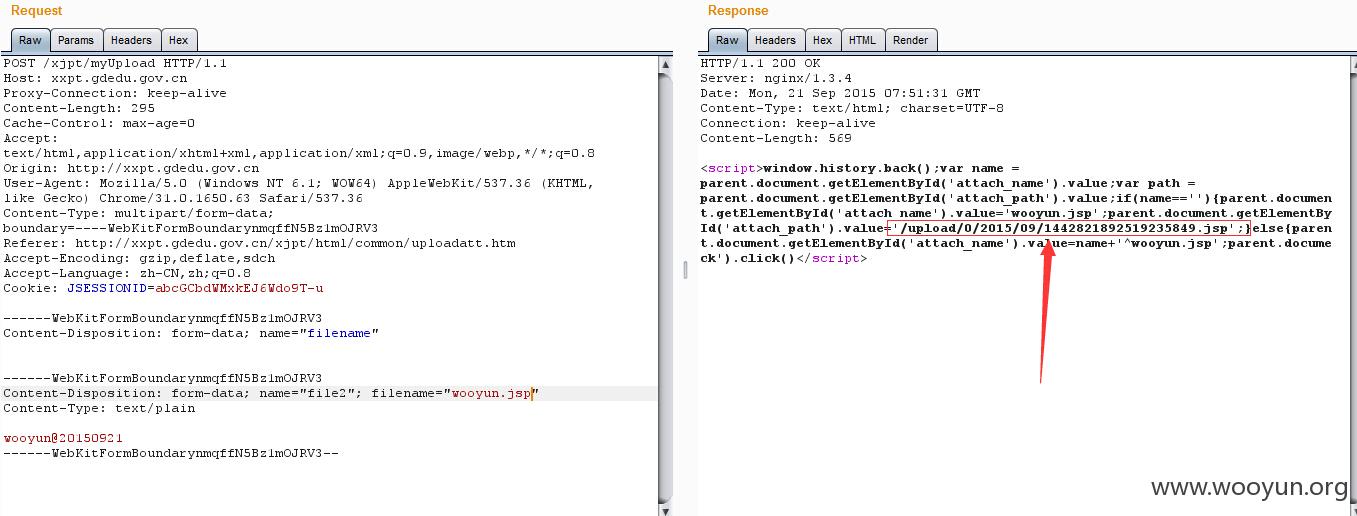Switch to the Response Headers tab

(x=775, y=40)
